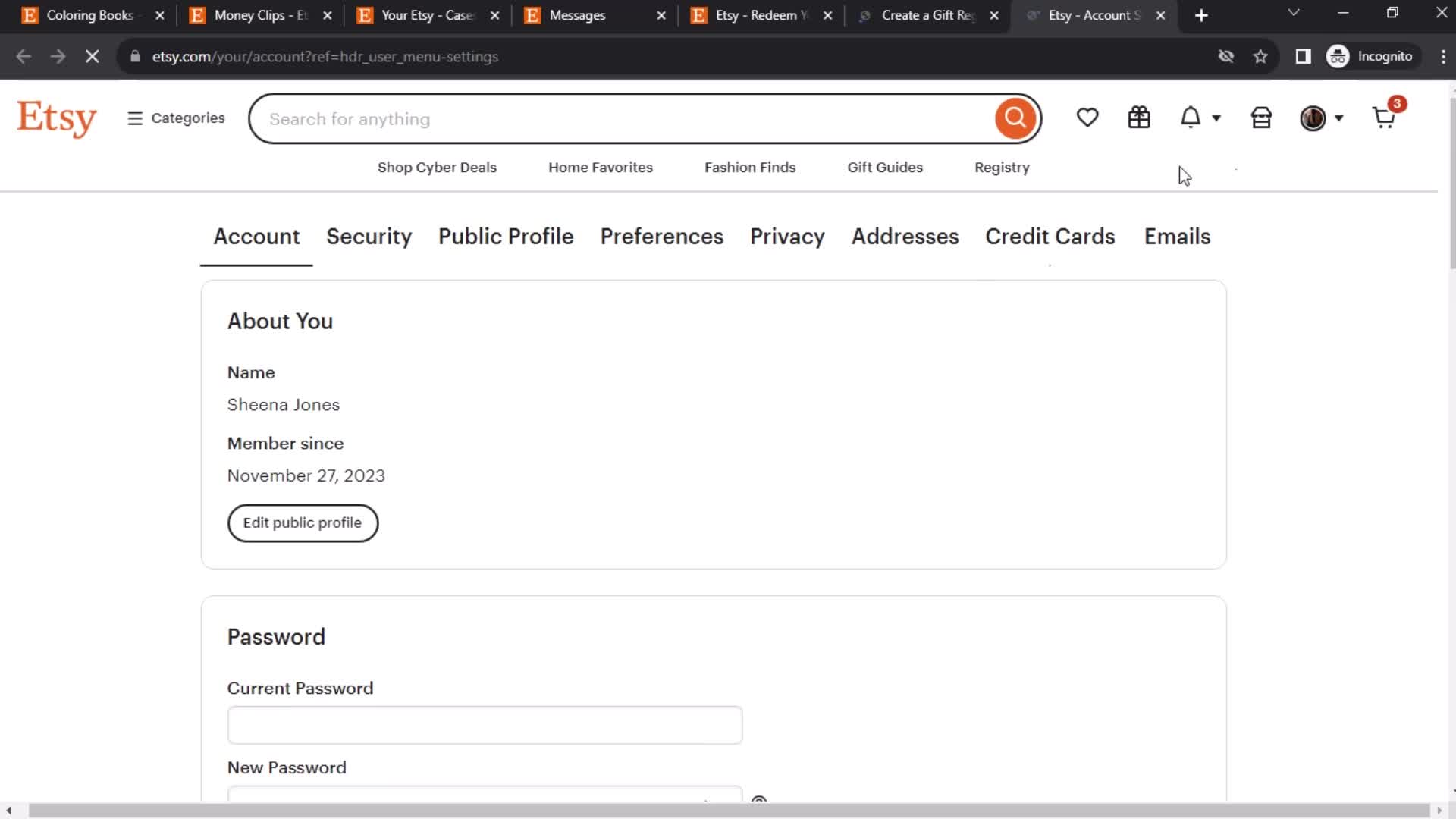Open the Preferences tab
Image resolution: width=1456 pixels, height=819 pixels.
coord(661,236)
